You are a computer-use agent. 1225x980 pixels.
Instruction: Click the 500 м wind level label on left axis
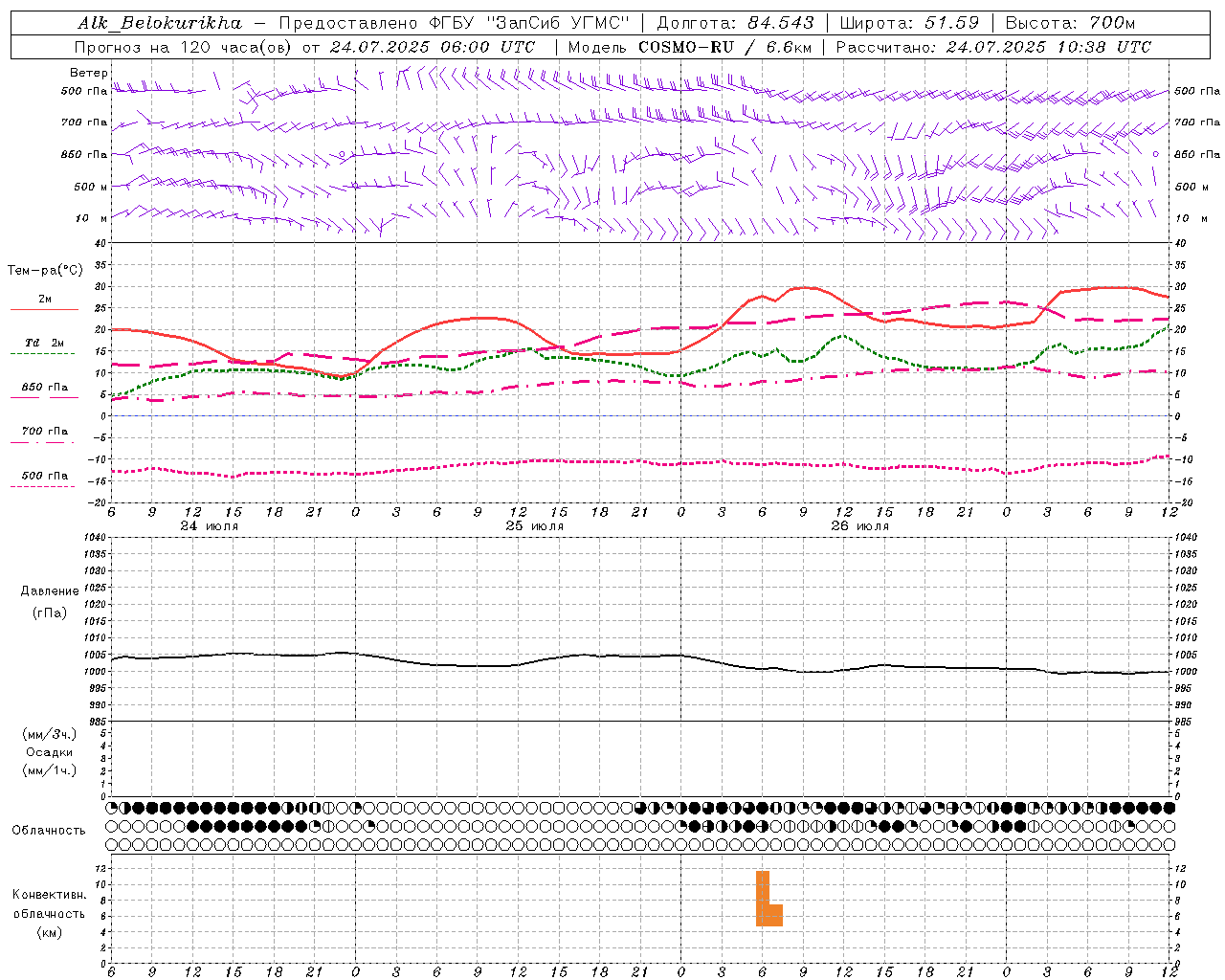coord(91,187)
